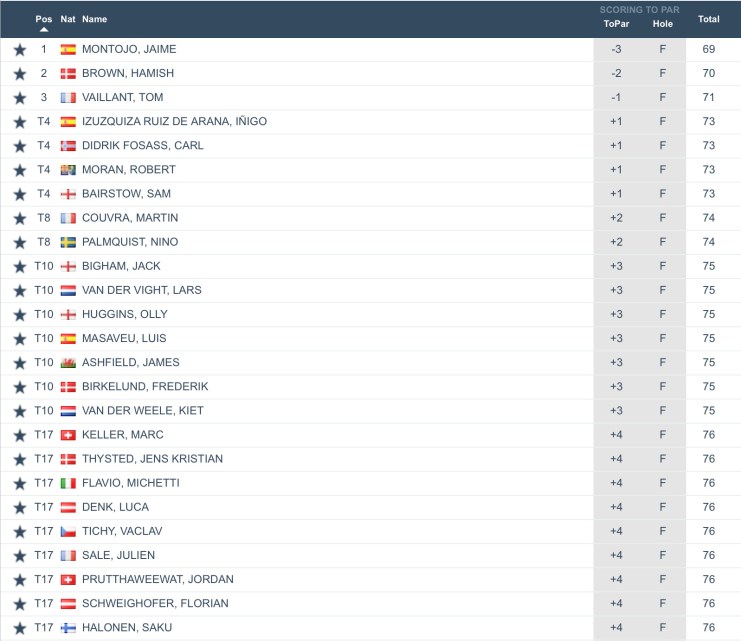Sort the leaderboard by Pos column
Viewport: 741px width, 641px height.
coord(43,19)
